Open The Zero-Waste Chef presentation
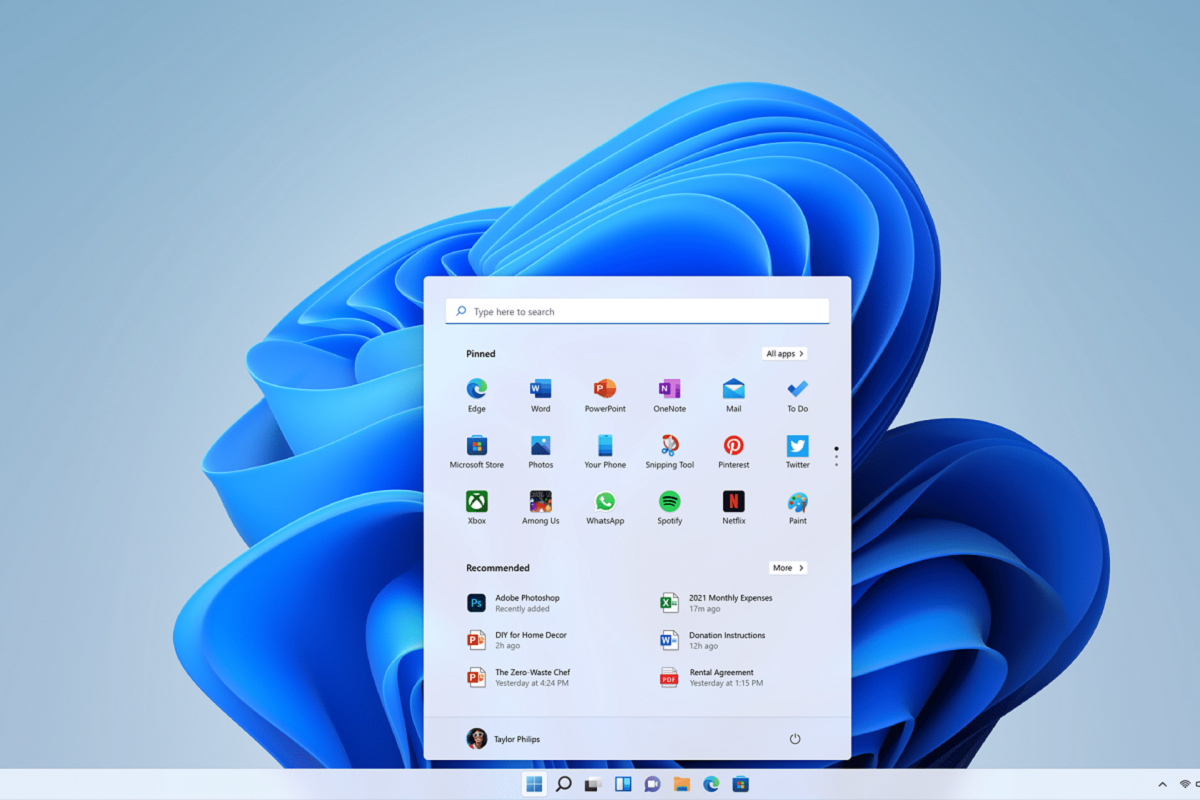The image size is (1200, 800). point(518,677)
